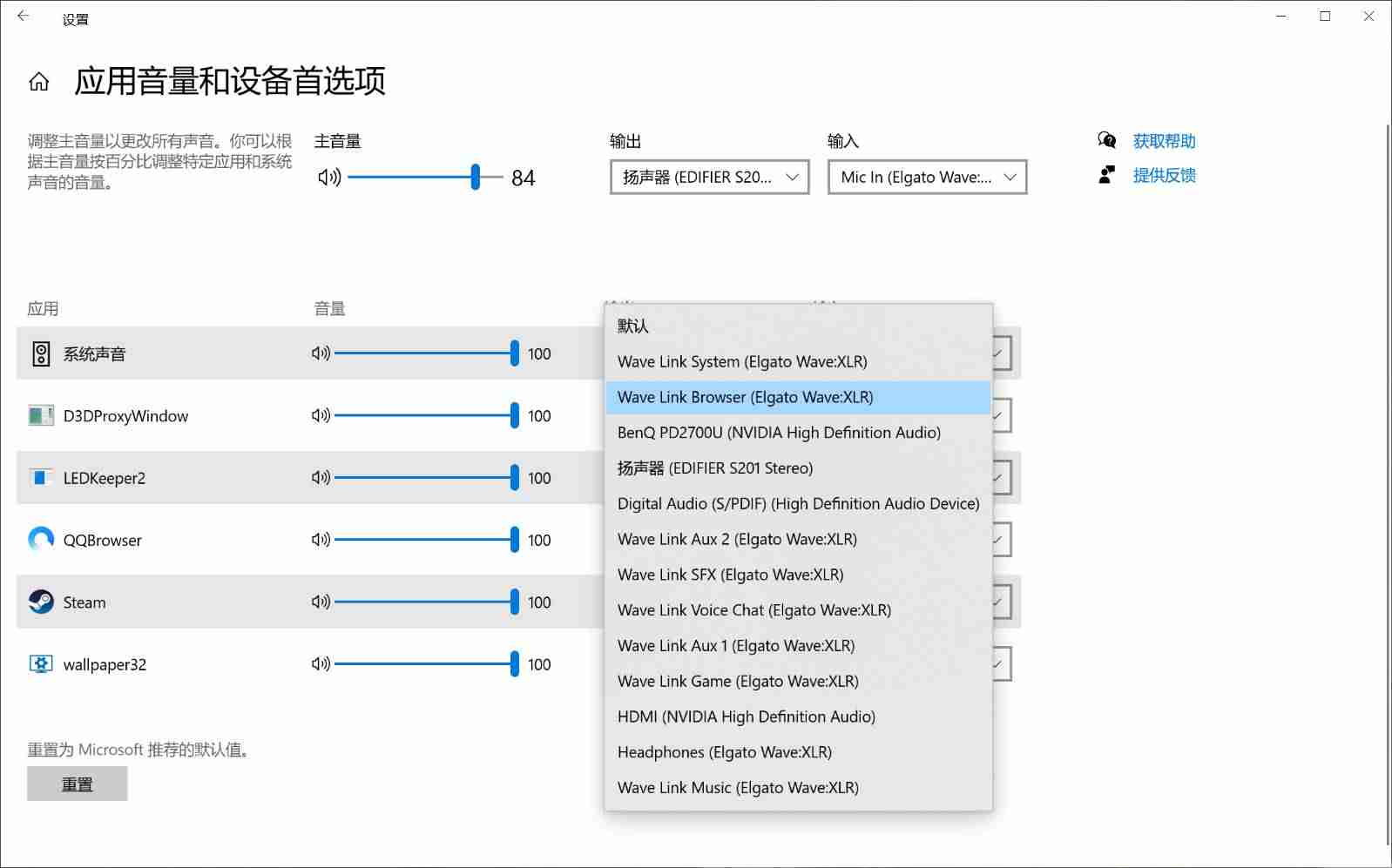Maximize the Settings window
This screenshot has height=868, width=1392.
point(1325,17)
